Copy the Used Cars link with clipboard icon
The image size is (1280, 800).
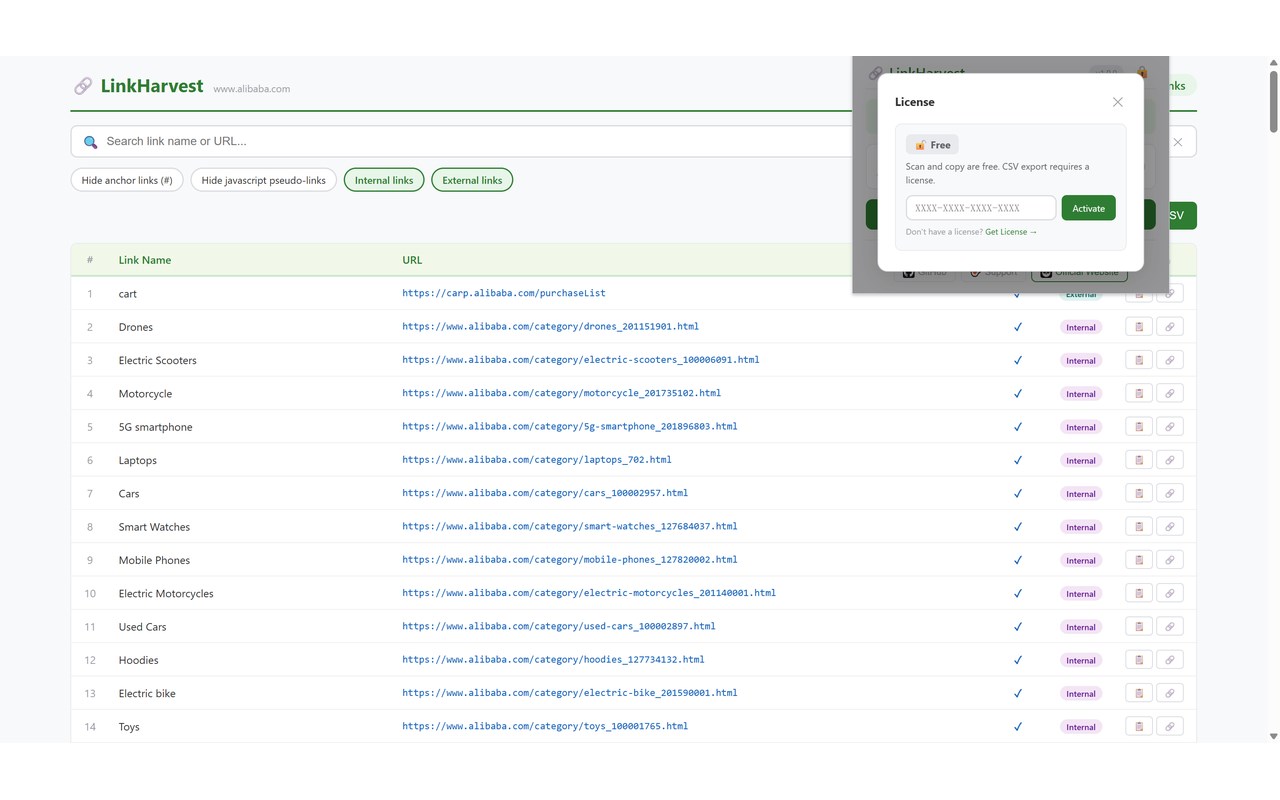[1139, 627]
